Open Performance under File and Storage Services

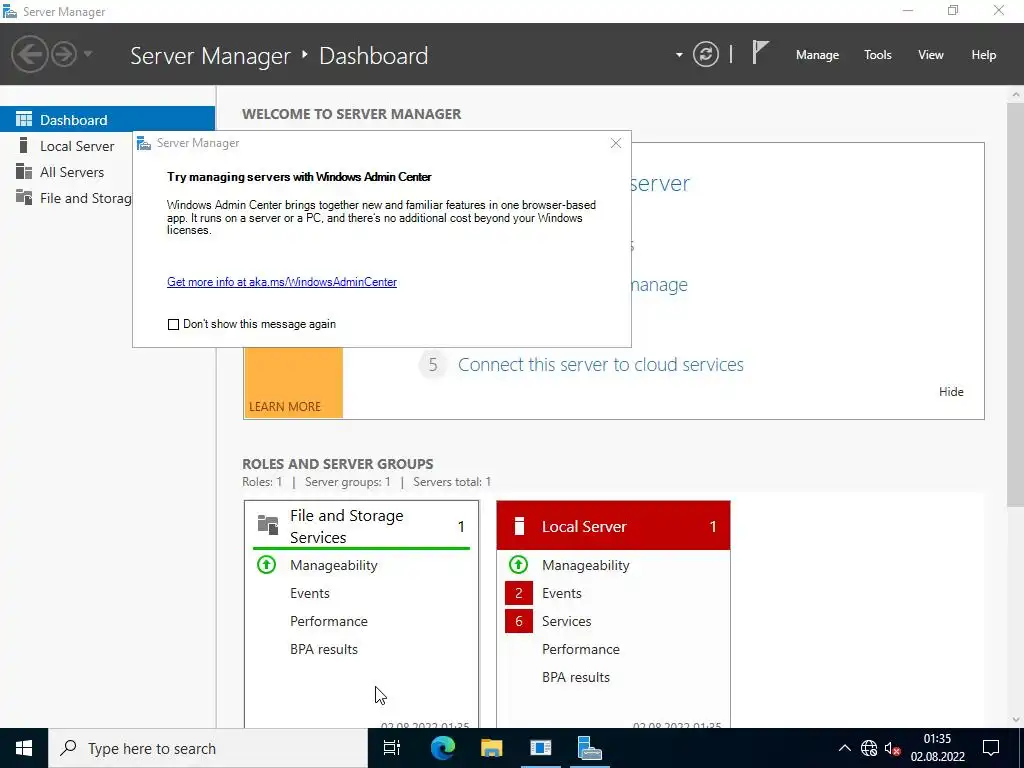(328, 621)
